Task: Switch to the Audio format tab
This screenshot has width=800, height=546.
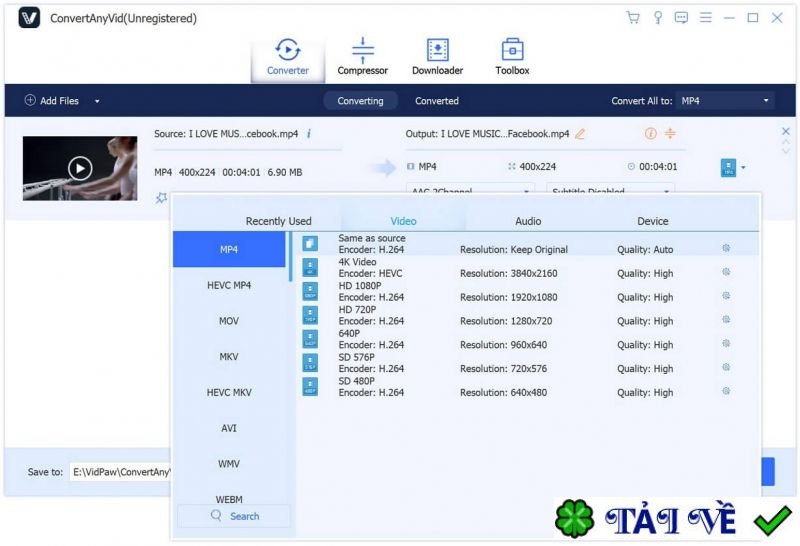Action: tap(527, 221)
